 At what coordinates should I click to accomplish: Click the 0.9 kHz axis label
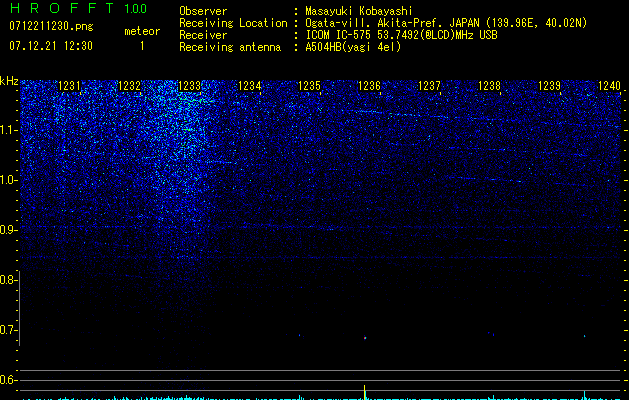[8, 230]
